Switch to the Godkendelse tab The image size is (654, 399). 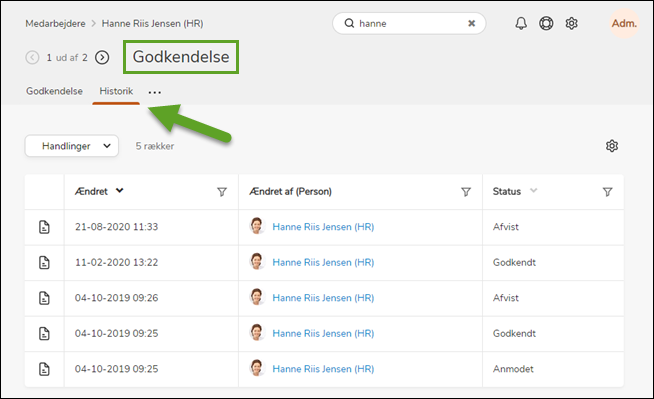(x=54, y=91)
